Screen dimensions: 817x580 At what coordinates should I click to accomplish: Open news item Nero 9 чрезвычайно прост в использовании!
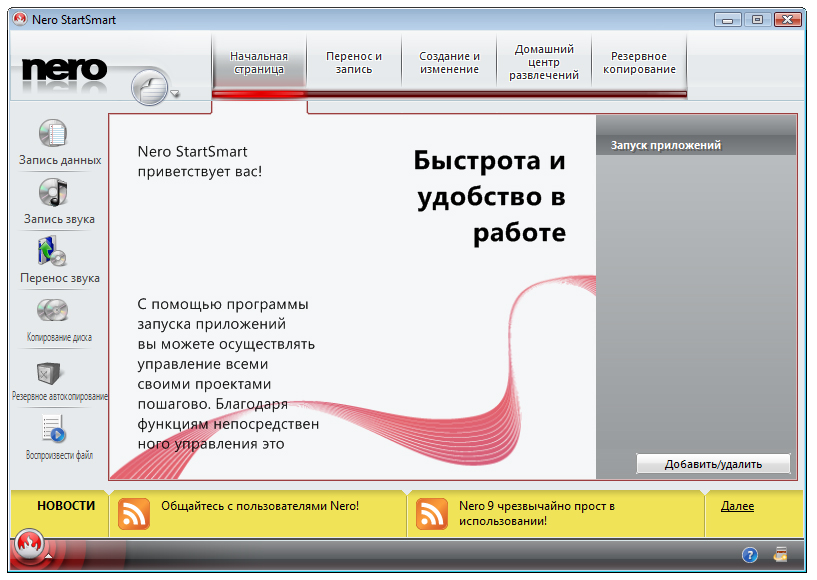click(x=537, y=513)
